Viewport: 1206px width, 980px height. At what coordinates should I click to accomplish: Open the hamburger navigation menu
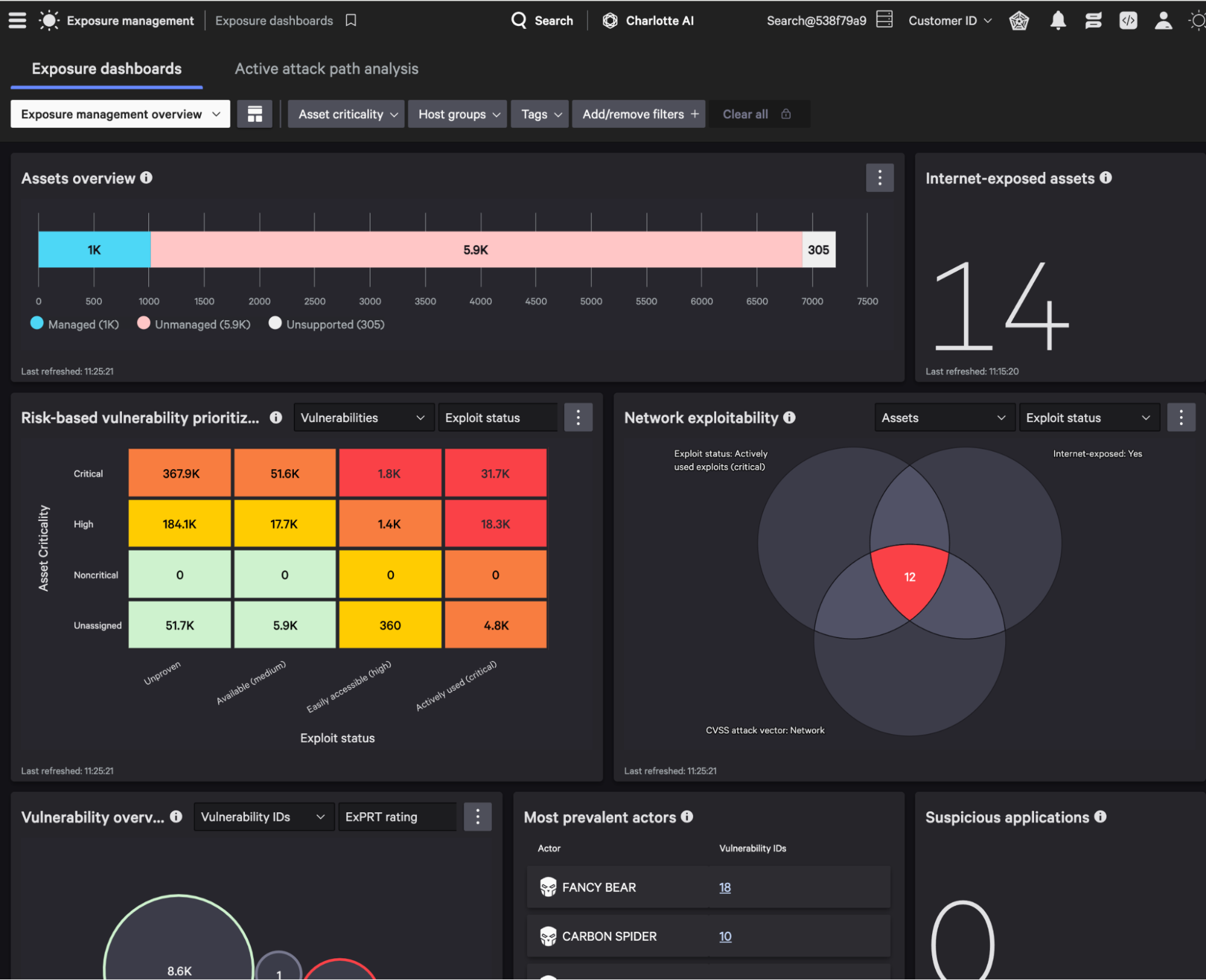(17, 21)
